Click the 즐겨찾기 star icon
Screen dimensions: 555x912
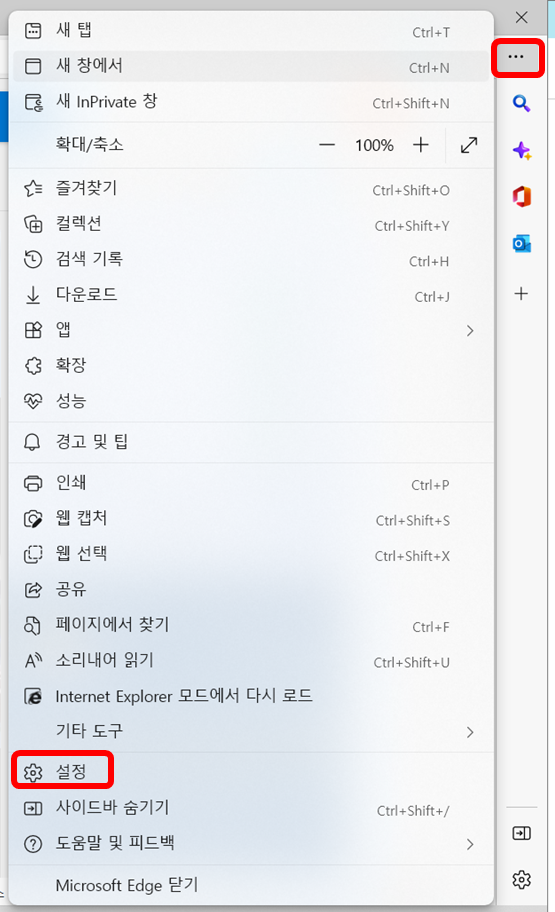[x=33, y=188]
